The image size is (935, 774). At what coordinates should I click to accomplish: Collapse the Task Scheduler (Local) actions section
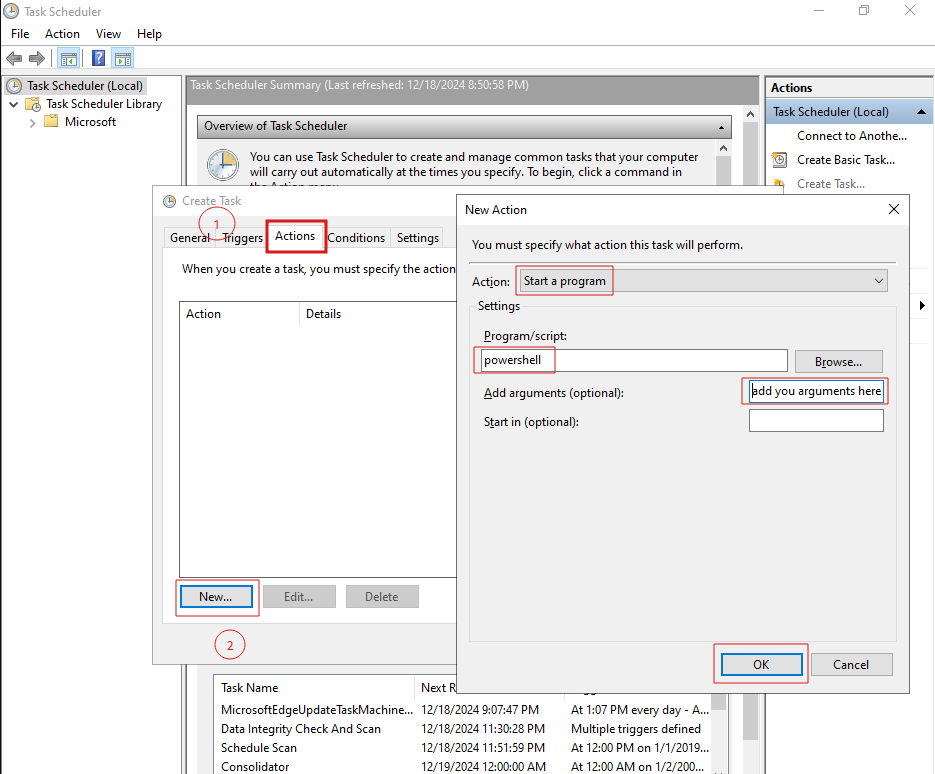910,112
